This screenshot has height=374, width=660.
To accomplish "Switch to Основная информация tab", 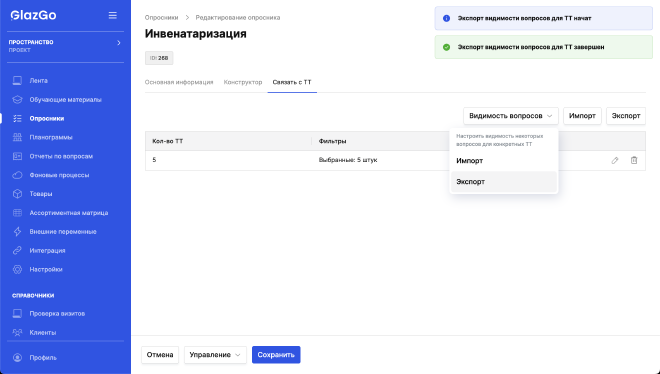I will tap(179, 82).
